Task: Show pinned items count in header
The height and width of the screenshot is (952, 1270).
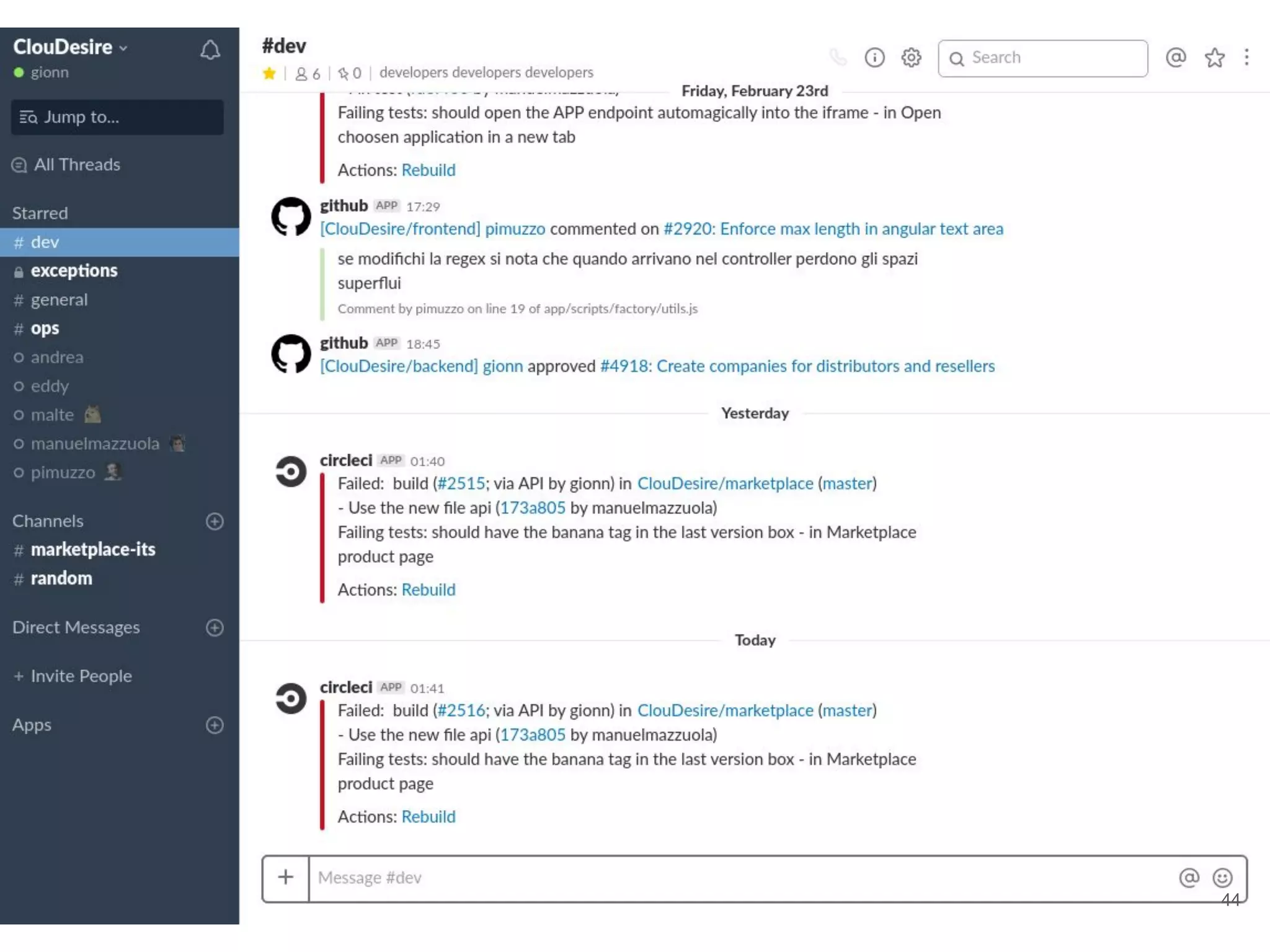Action: [350, 74]
